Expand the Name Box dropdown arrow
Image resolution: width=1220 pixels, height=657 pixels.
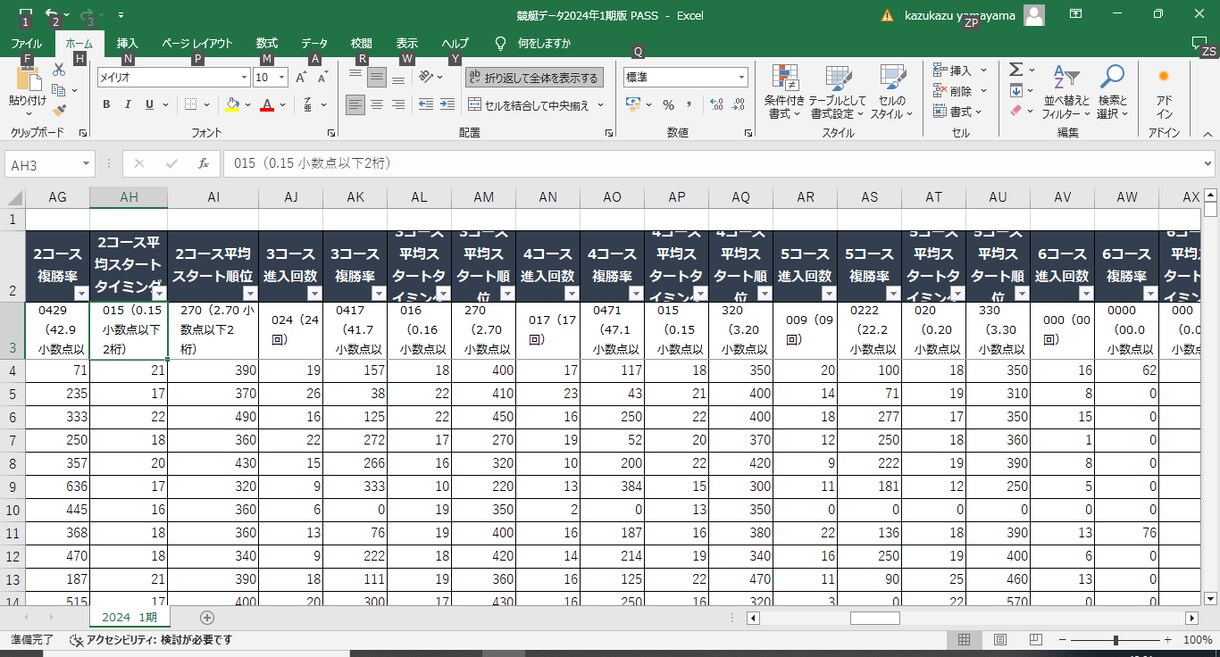tap(86, 164)
